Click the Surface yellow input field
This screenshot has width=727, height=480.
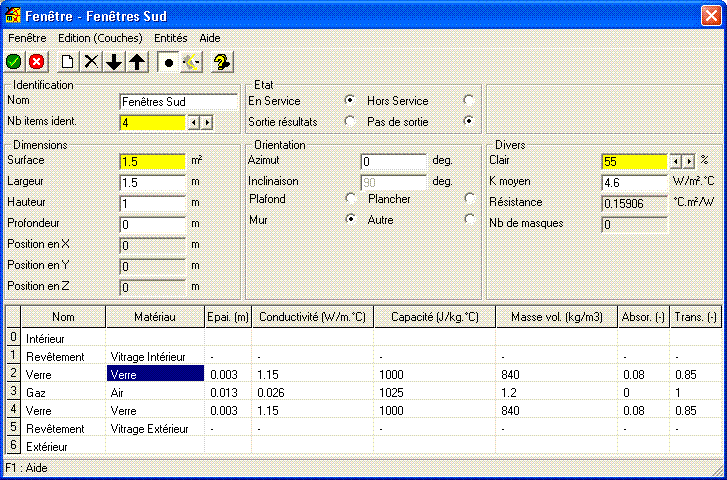153,162
